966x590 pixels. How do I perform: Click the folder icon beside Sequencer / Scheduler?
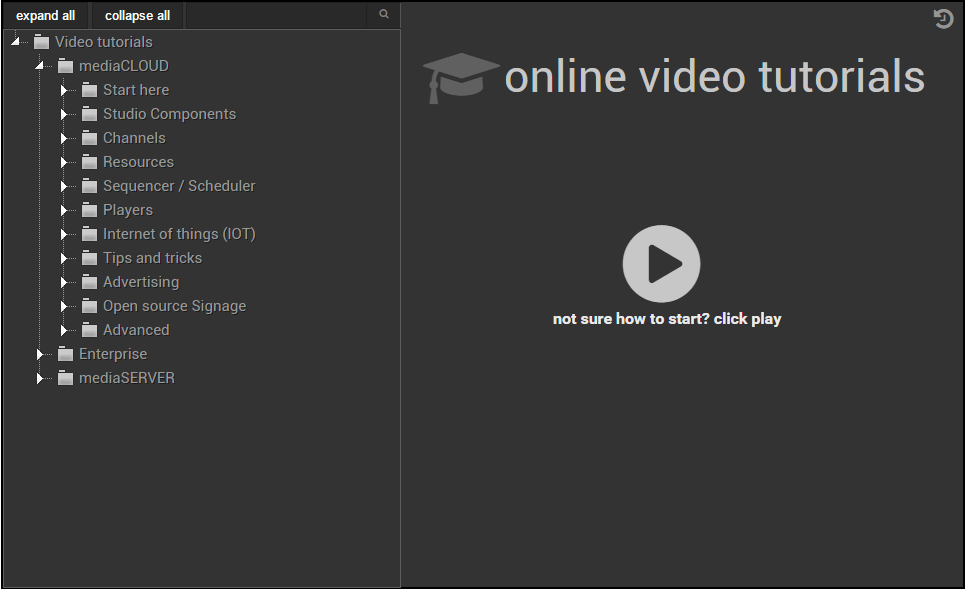(88, 185)
